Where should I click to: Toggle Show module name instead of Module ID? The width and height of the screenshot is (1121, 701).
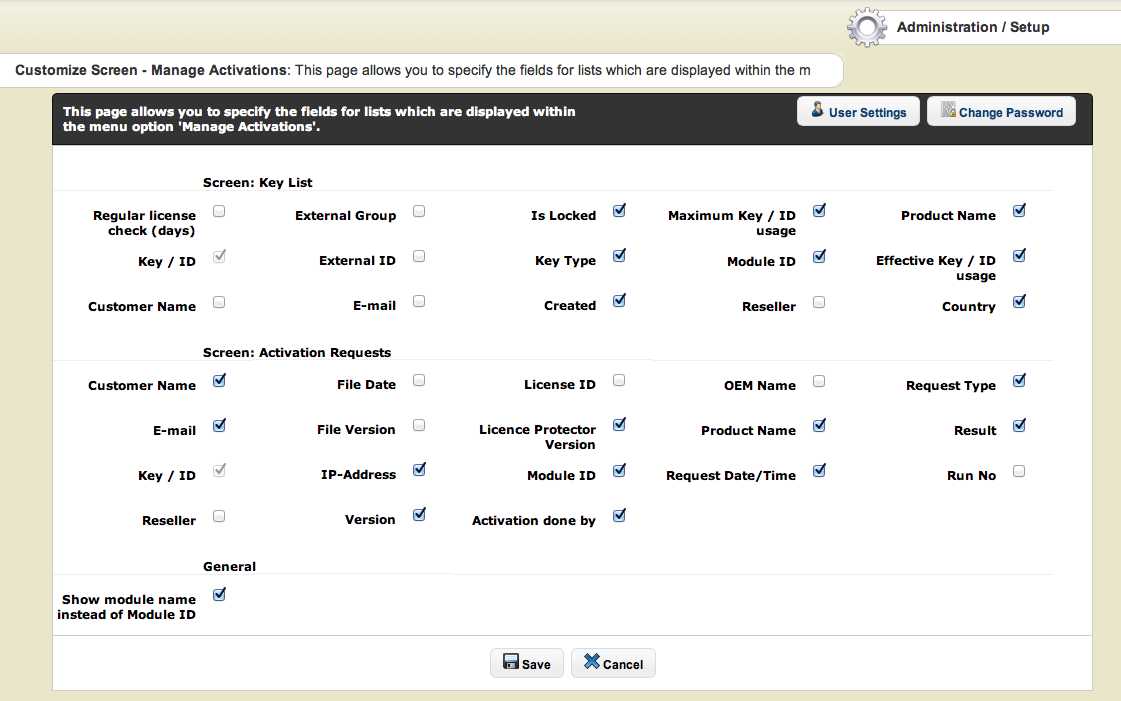point(219,595)
